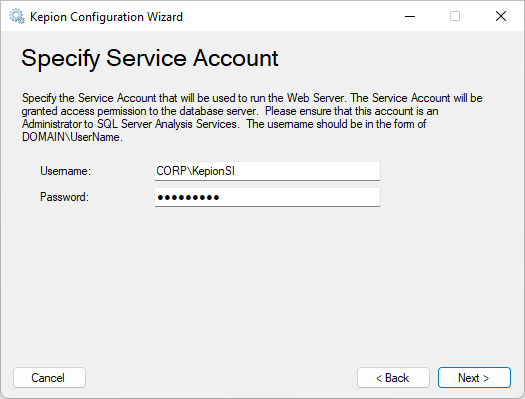525x399 pixels.
Task: Click the 'Password:' label
Action: pyautogui.click(x=64, y=197)
